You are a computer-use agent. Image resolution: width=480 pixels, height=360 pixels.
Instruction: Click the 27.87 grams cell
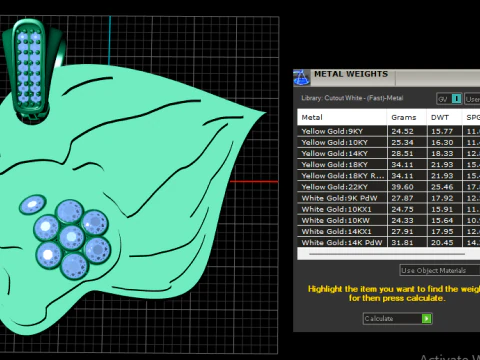[x=407, y=198]
